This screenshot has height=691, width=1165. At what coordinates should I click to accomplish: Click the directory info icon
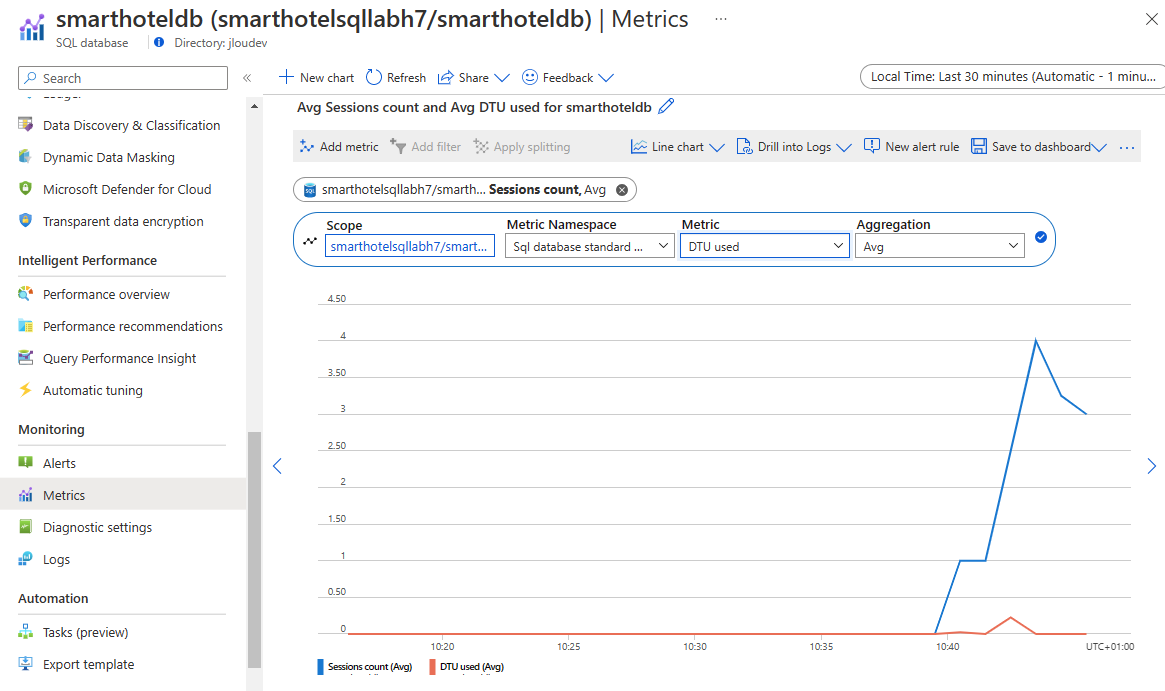point(159,42)
